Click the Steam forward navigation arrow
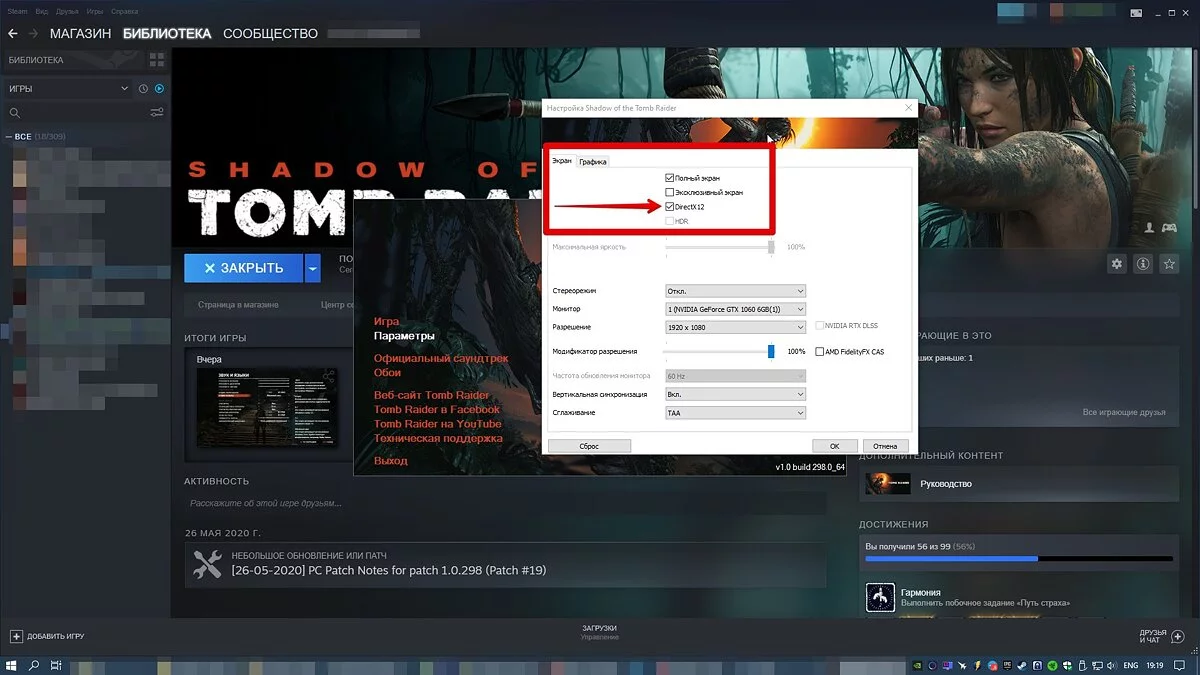Viewport: 1200px width, 675px height. click(34, 34)
